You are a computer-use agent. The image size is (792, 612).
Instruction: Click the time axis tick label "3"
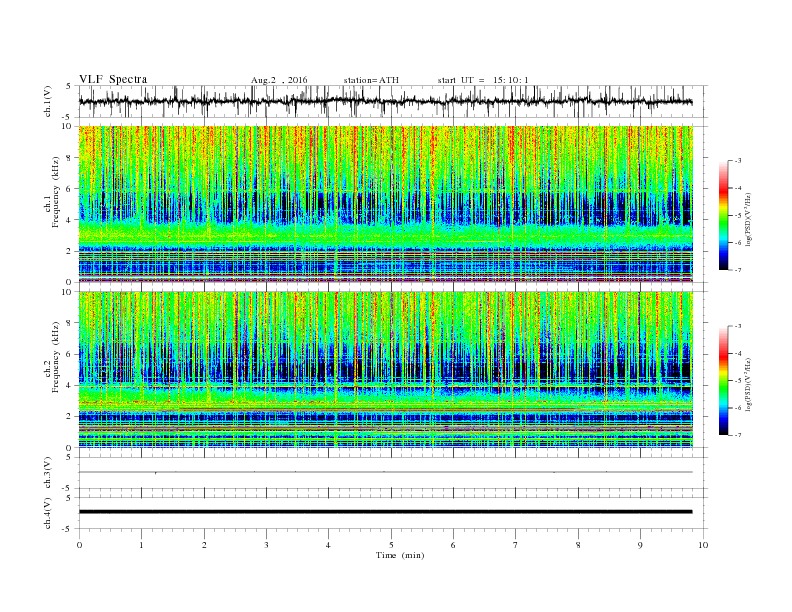(266, 545)
